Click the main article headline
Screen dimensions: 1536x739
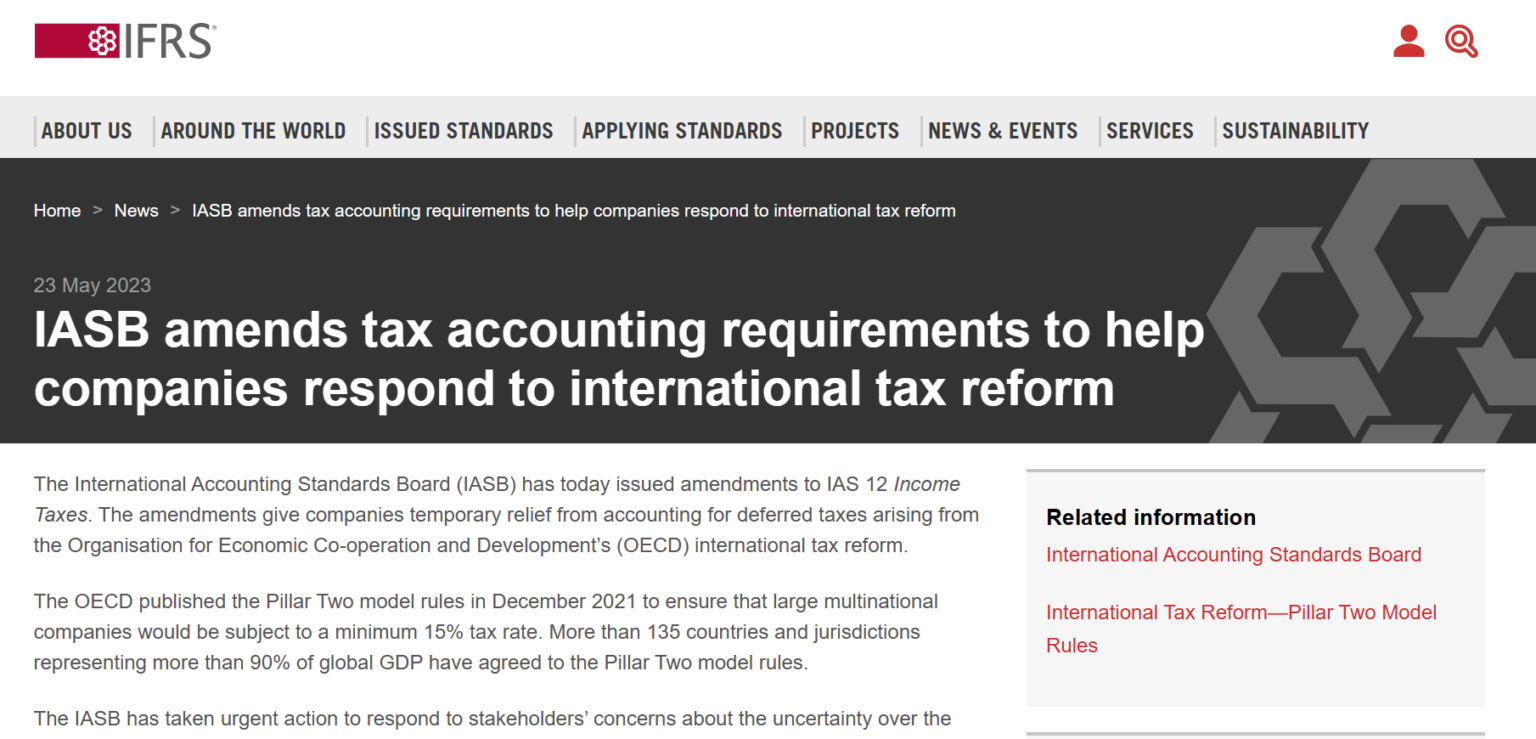618,359
